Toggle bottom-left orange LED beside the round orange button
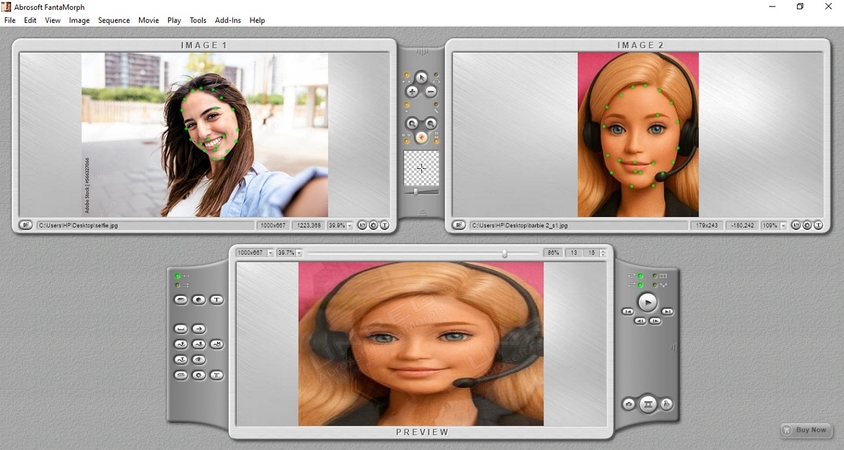844x450 pixels. (406, 142)
